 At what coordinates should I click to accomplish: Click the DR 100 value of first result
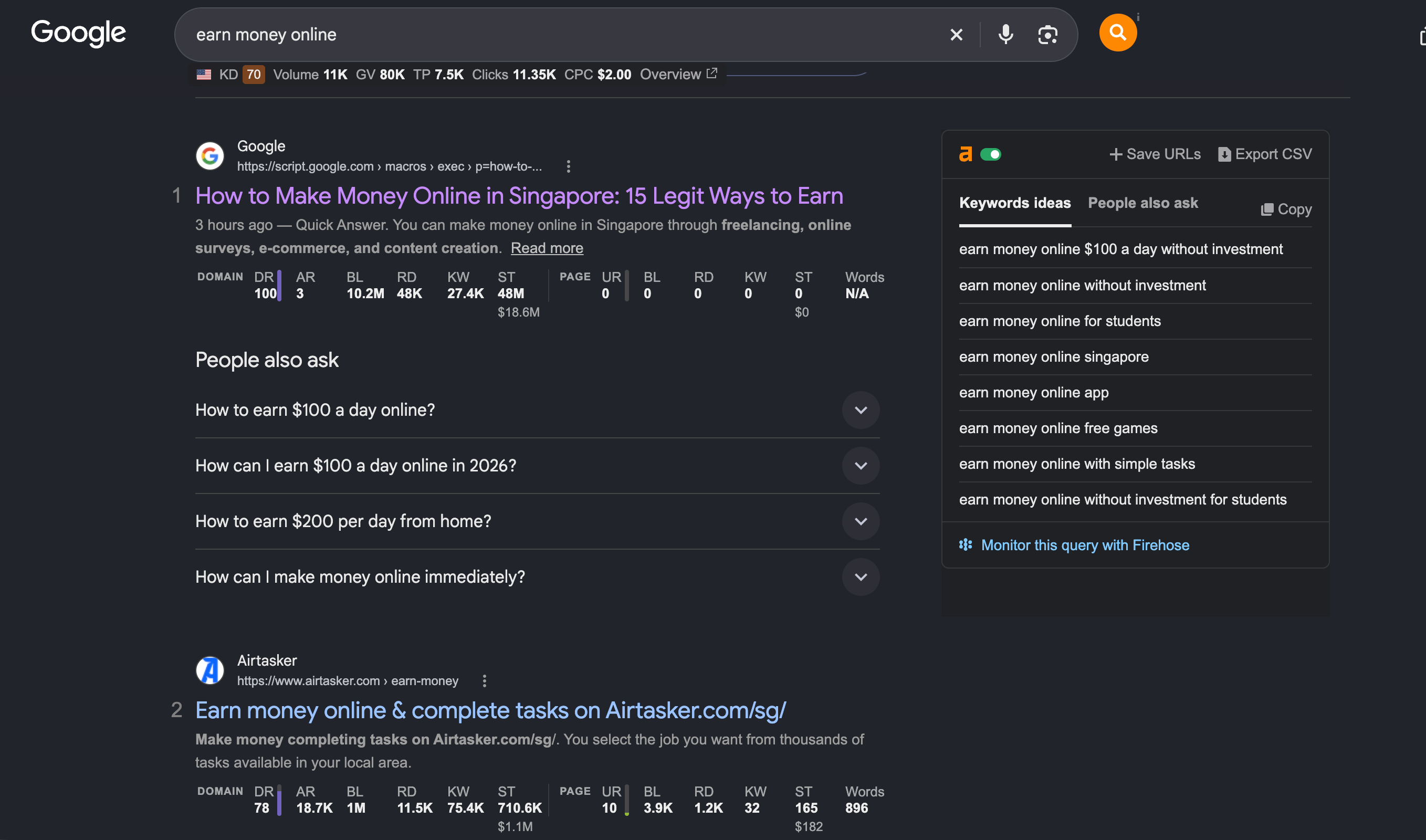coord(266,293)
